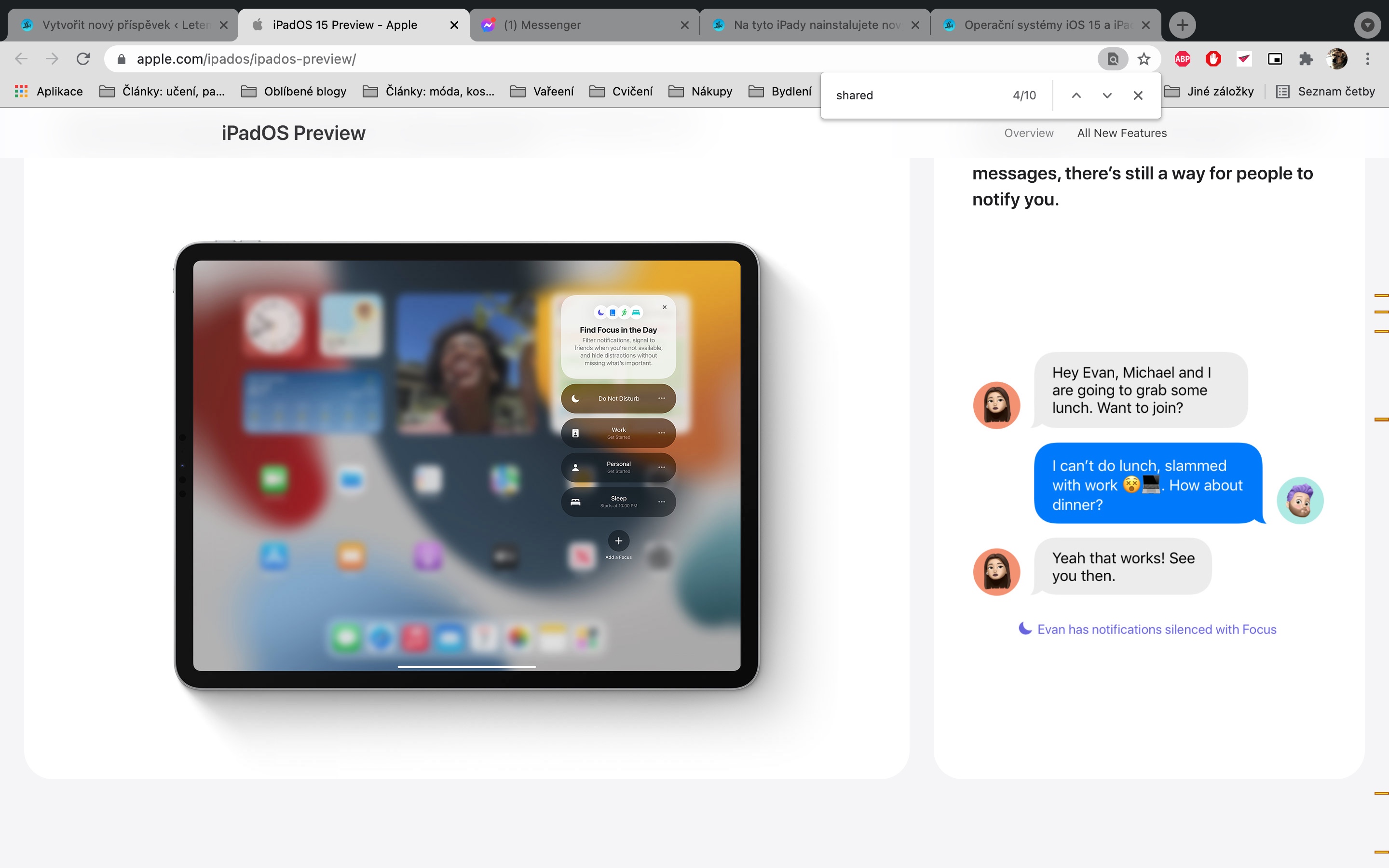Viewport: 1389px width, 868px height.
Task: Open the Extensions puzzle piece menu
Action: point(1306,59)
